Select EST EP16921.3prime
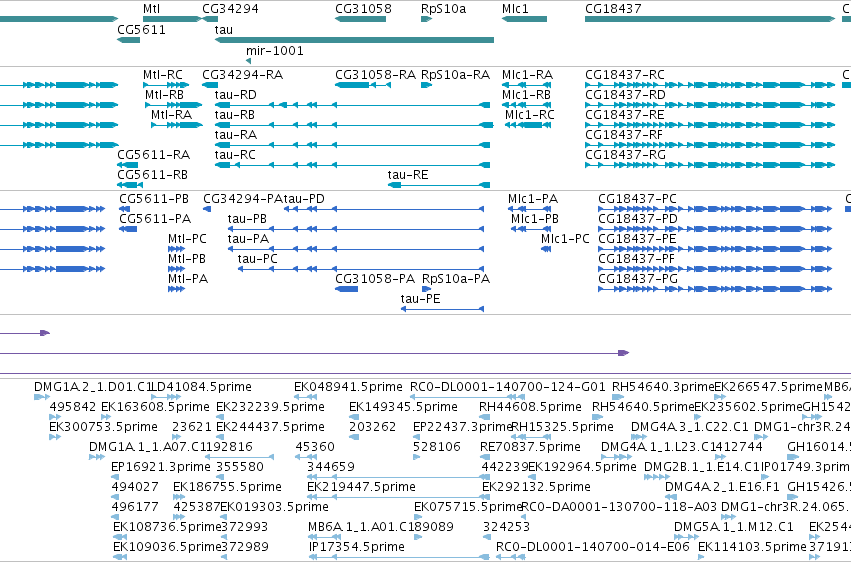Viewport: 851px width, 562px height. 161,467
